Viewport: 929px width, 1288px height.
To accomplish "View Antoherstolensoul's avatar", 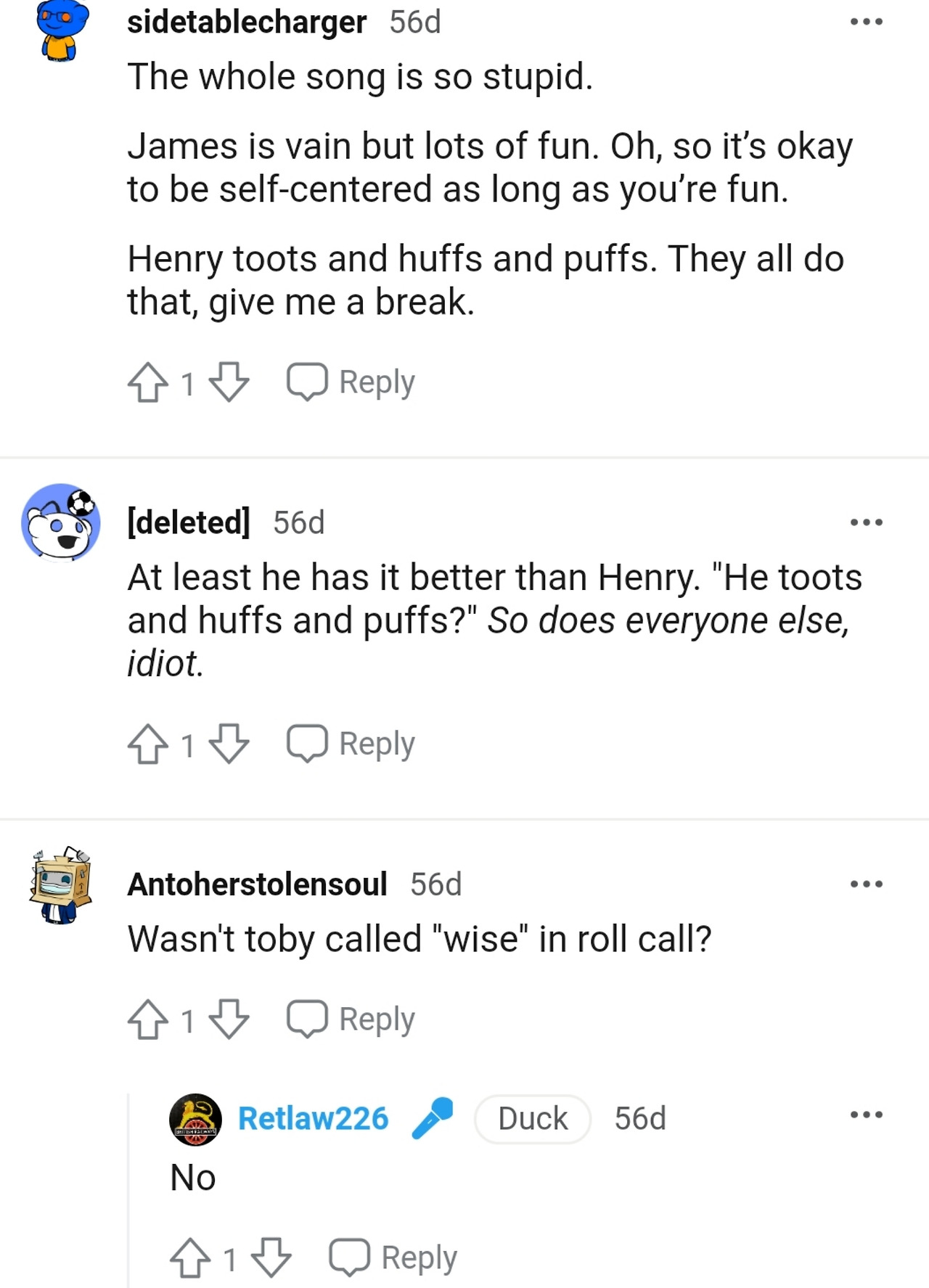I will click(x=61, y=885).
